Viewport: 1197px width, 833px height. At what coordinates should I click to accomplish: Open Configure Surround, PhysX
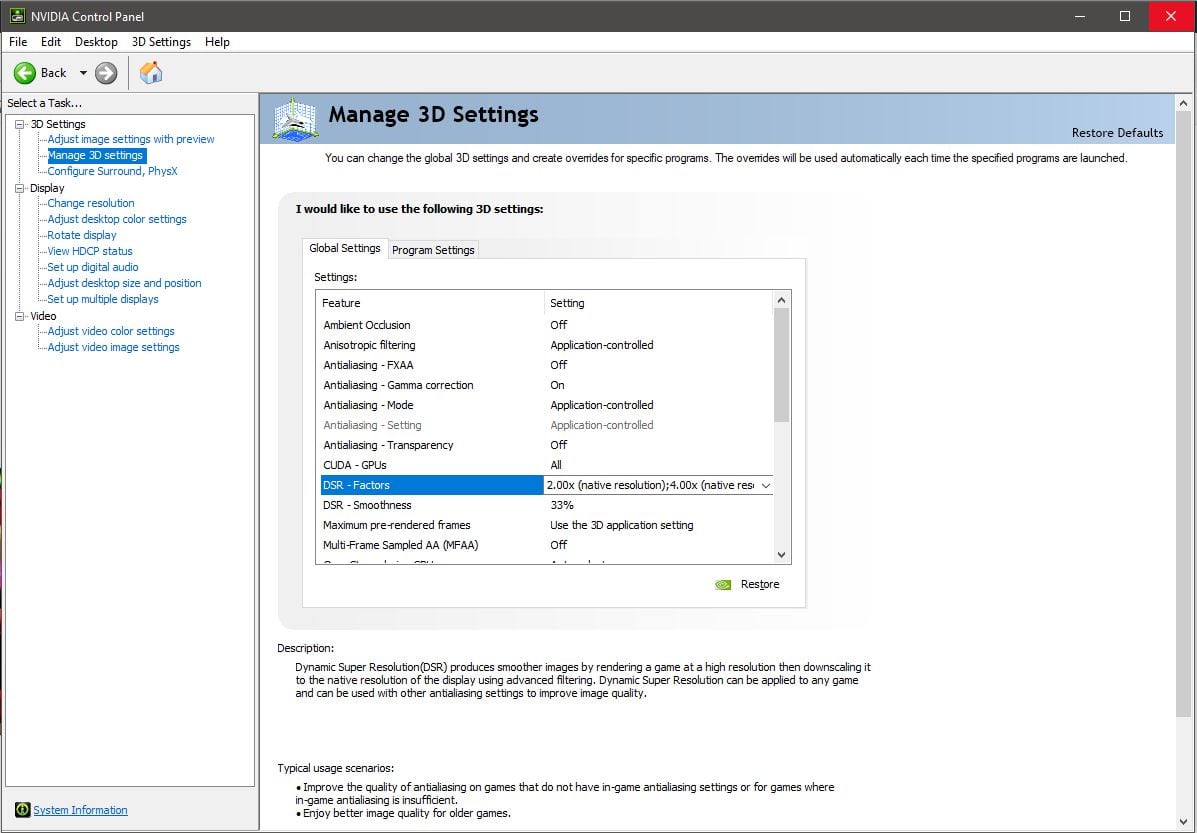click(x=112, y=171)
